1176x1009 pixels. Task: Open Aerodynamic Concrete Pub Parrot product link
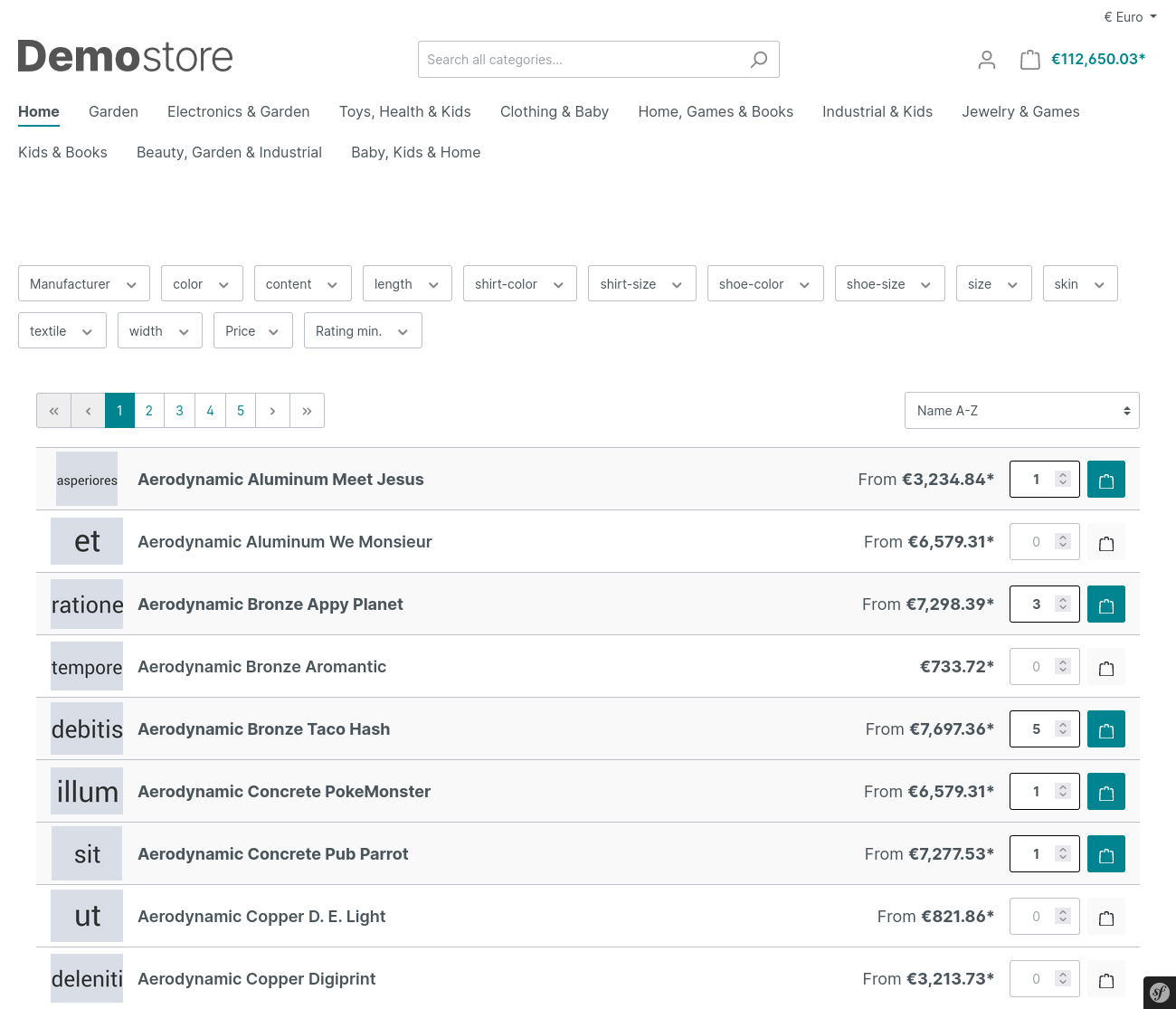[x=273, y=853]
